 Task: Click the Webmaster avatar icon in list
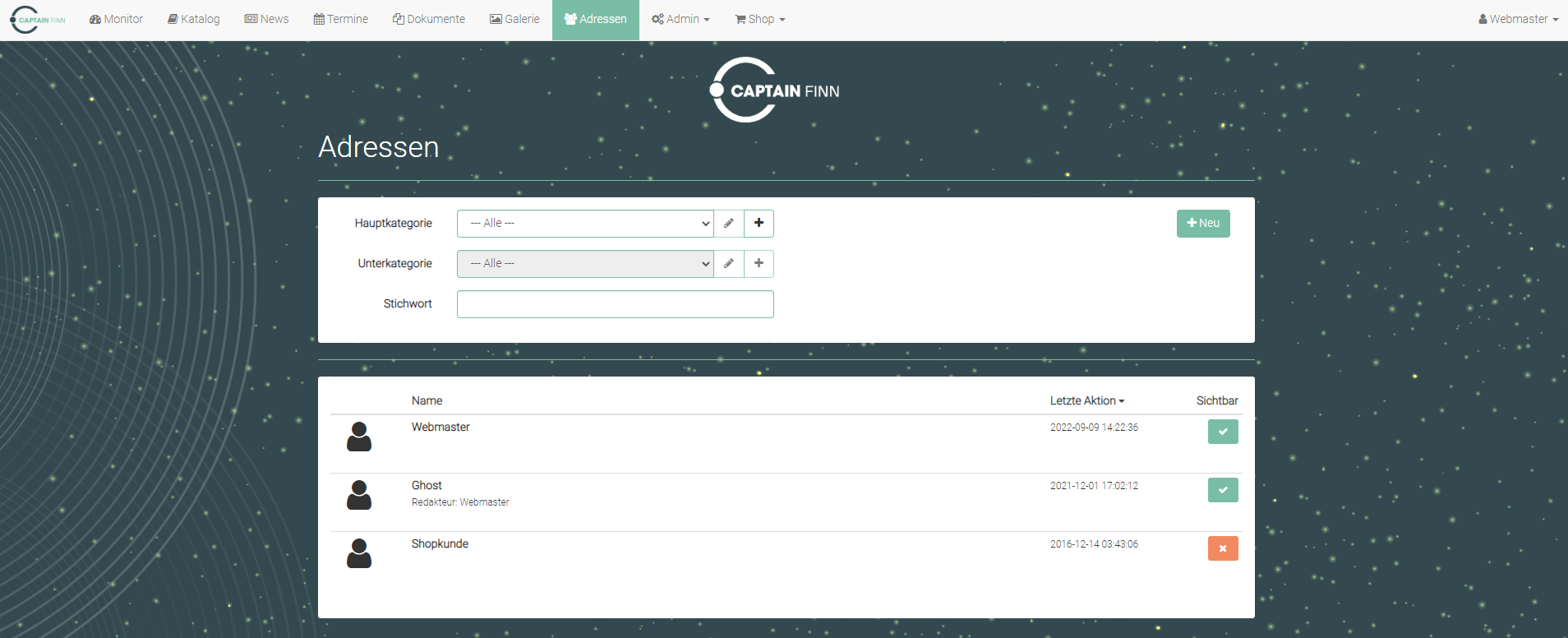[x=359, y=437]
